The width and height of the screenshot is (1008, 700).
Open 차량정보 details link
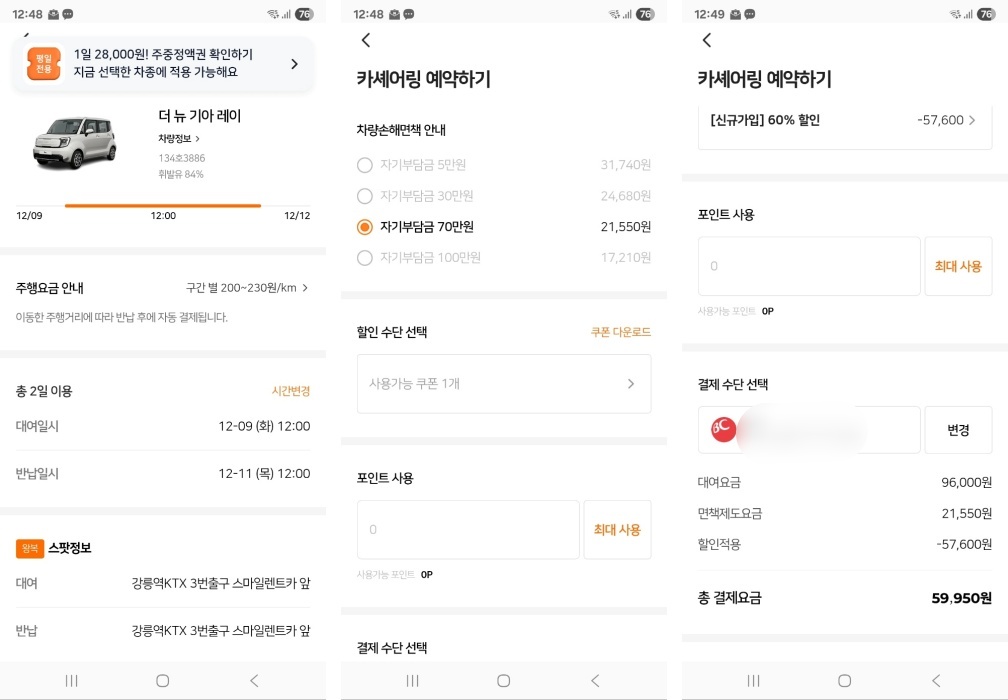179,138
